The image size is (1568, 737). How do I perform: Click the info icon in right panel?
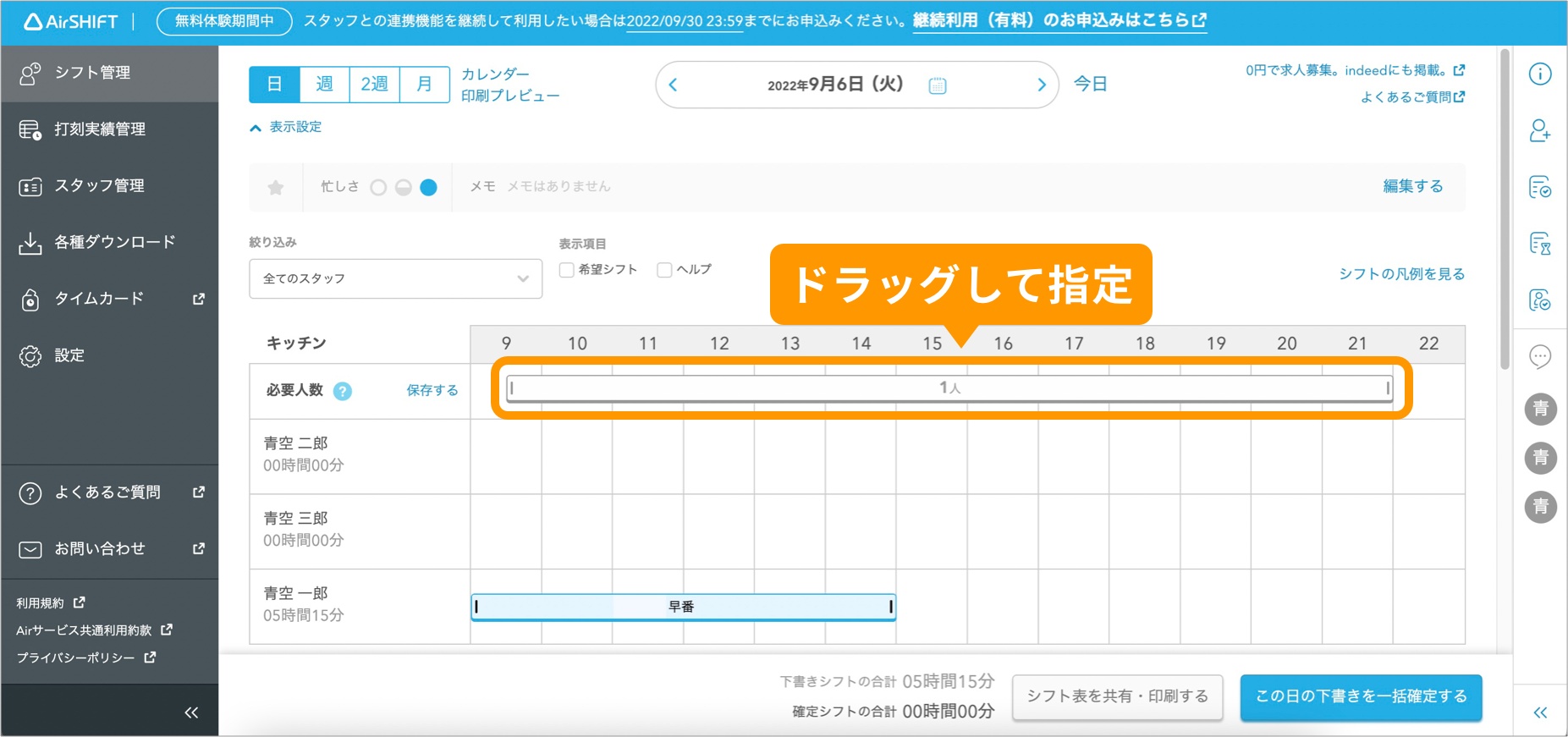pos(1540,74)
